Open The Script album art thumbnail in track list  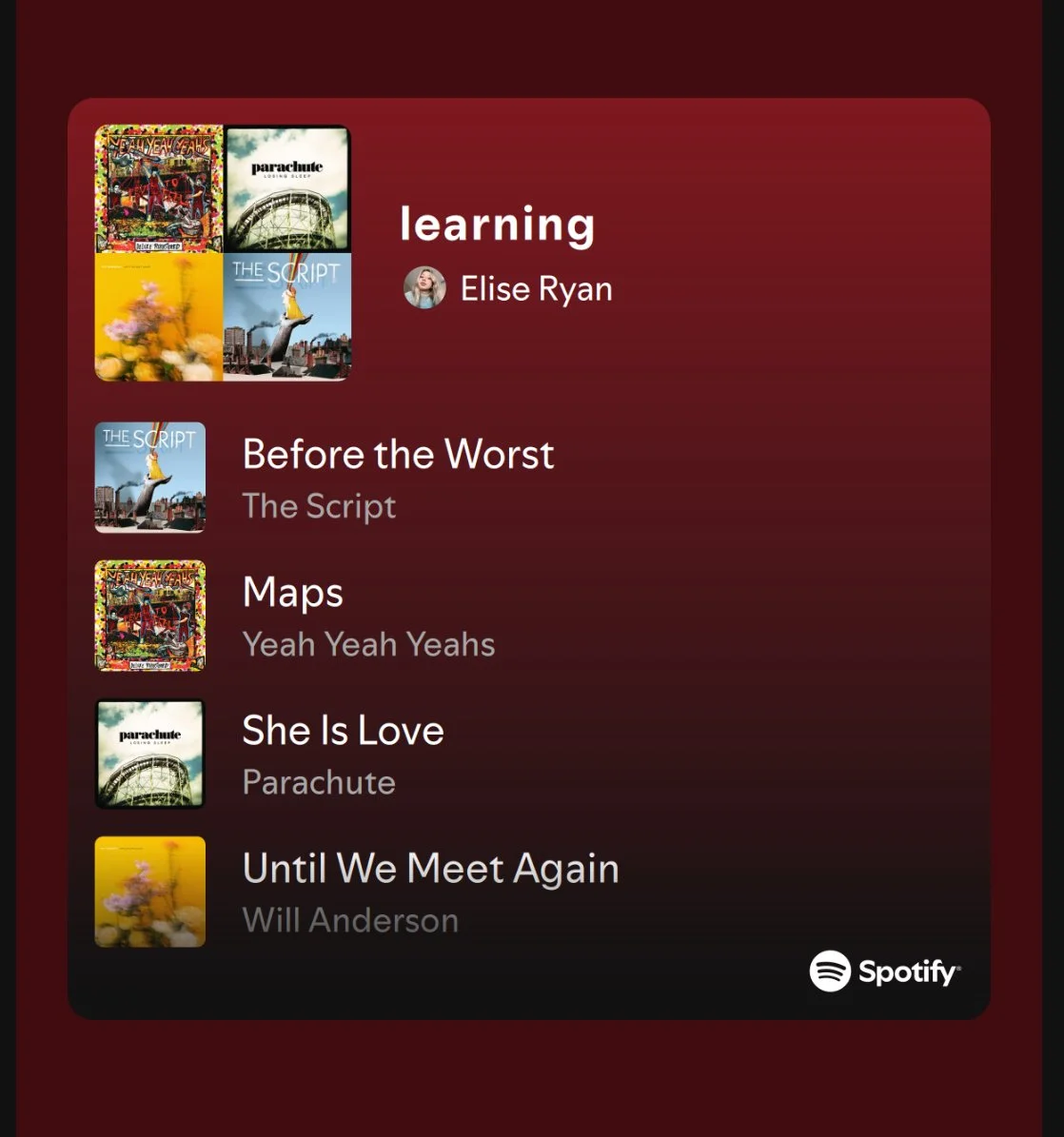pos(150,478)
